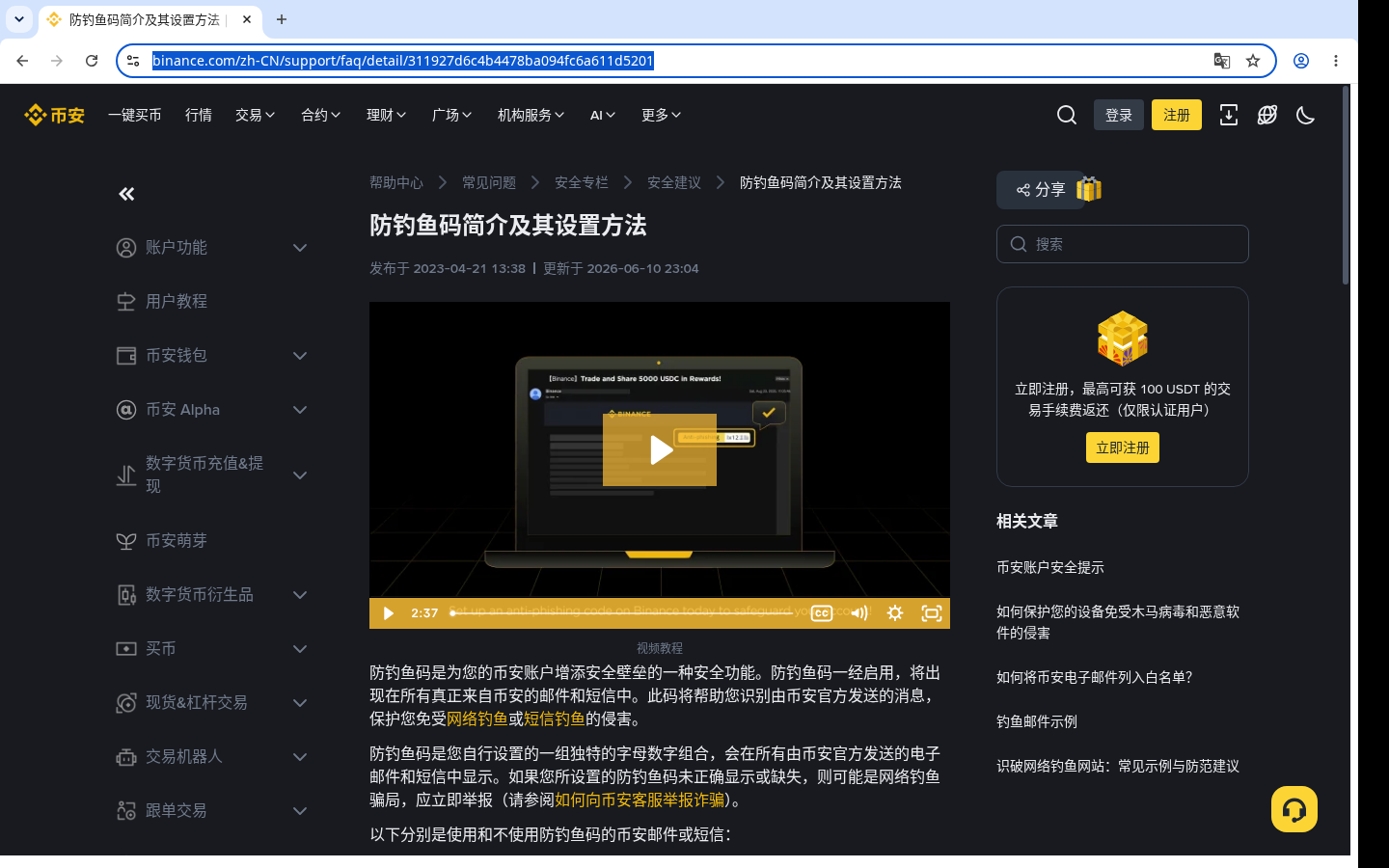
Task: Open the 交易 header dropdown menu
Action: (x=256, y=115)
